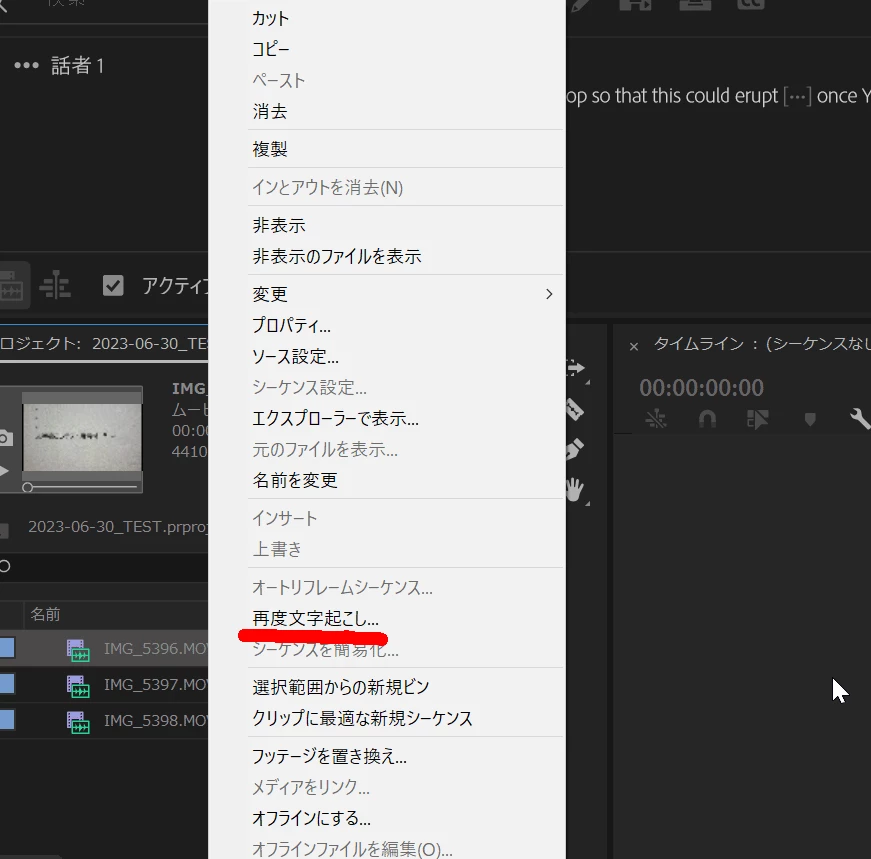Viewport: 871px width, 859px height.
Task: Click the 2023-06-30_TEST.prproj file name
Action: (118, 527)
